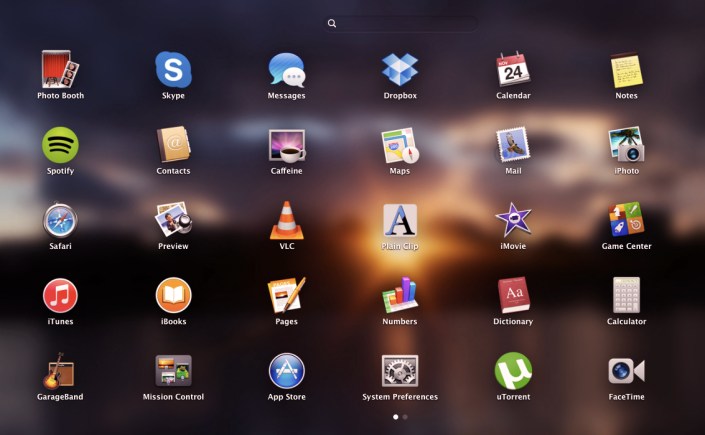Screen dimensions: 705x435
Task: Open the Photo Booth app
Action: click(x=60, y=70)
